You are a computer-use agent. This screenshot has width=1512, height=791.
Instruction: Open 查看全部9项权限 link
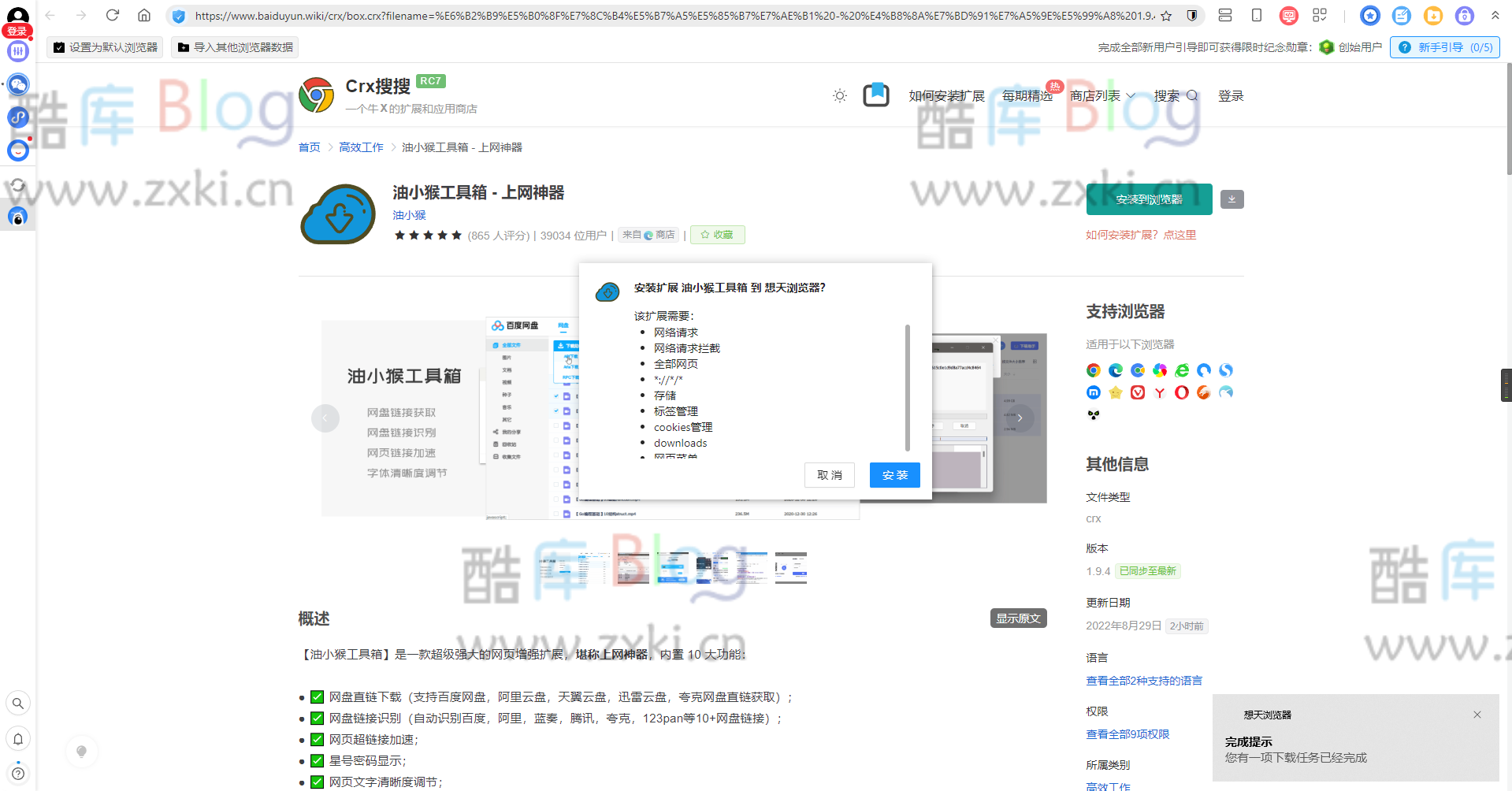click(1127, 733)
